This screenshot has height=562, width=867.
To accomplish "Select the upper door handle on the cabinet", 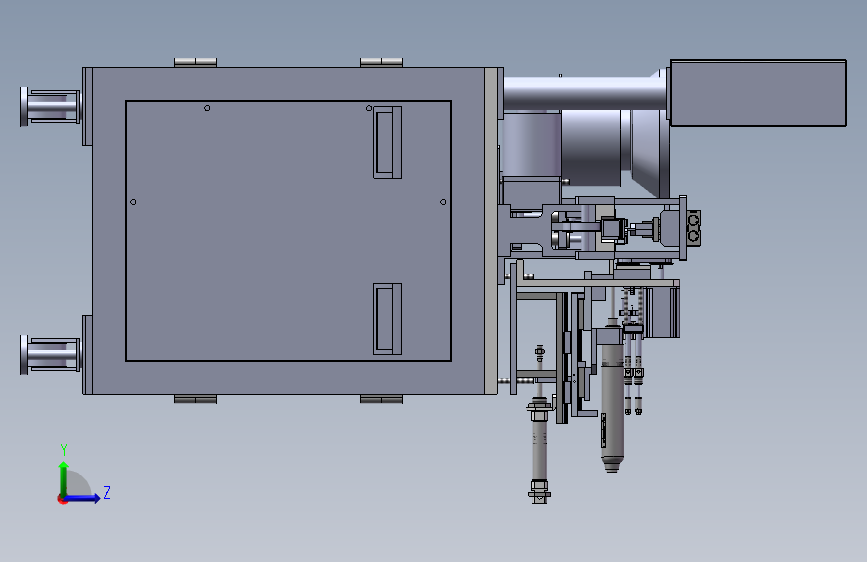I will [388, 142].
